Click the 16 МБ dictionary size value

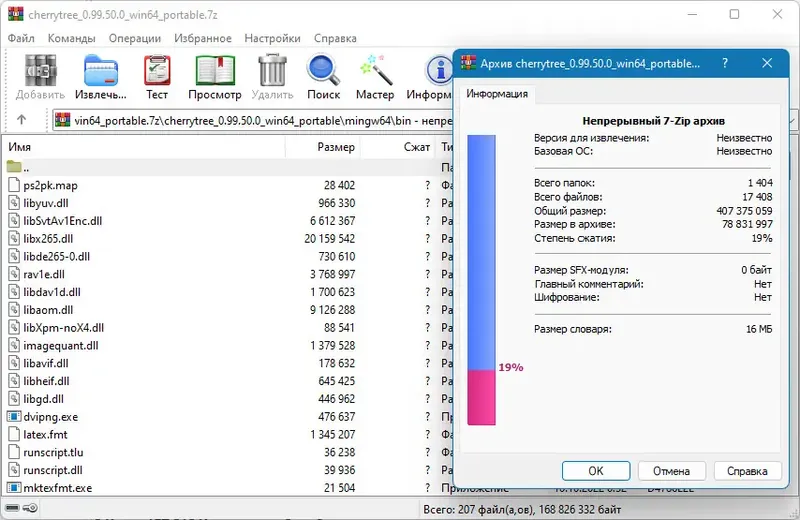[x=759, y=329]
